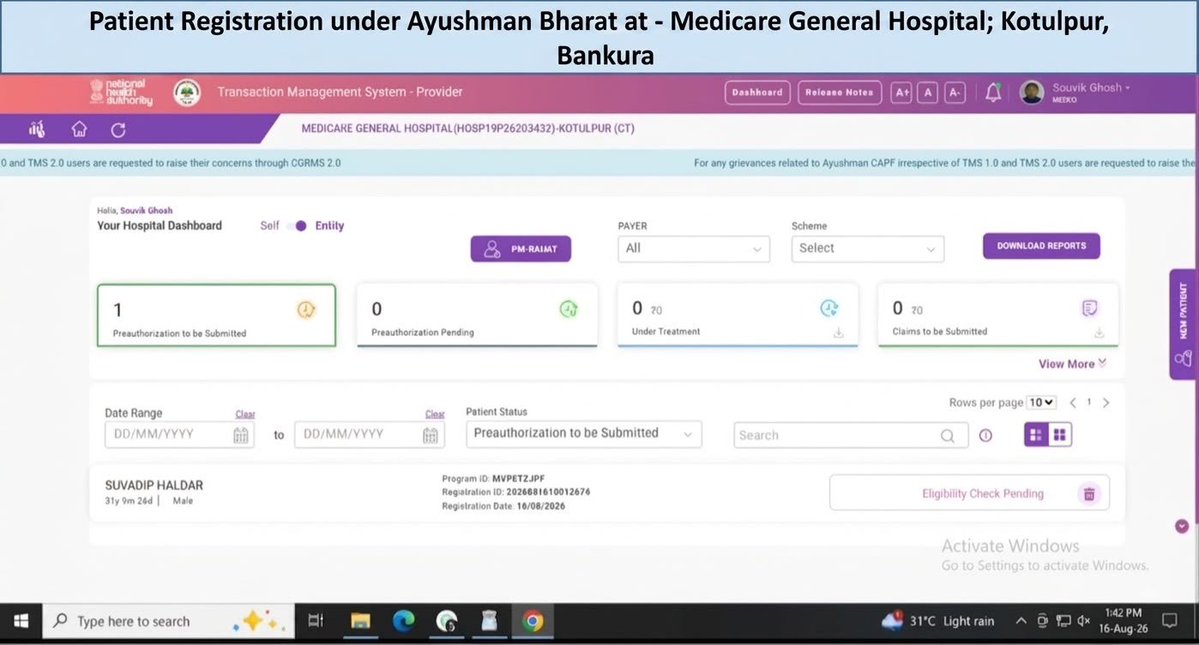Click weather 31°C Light rain widget
Screen dimensions: 1199x645
[x=937, y=621]
